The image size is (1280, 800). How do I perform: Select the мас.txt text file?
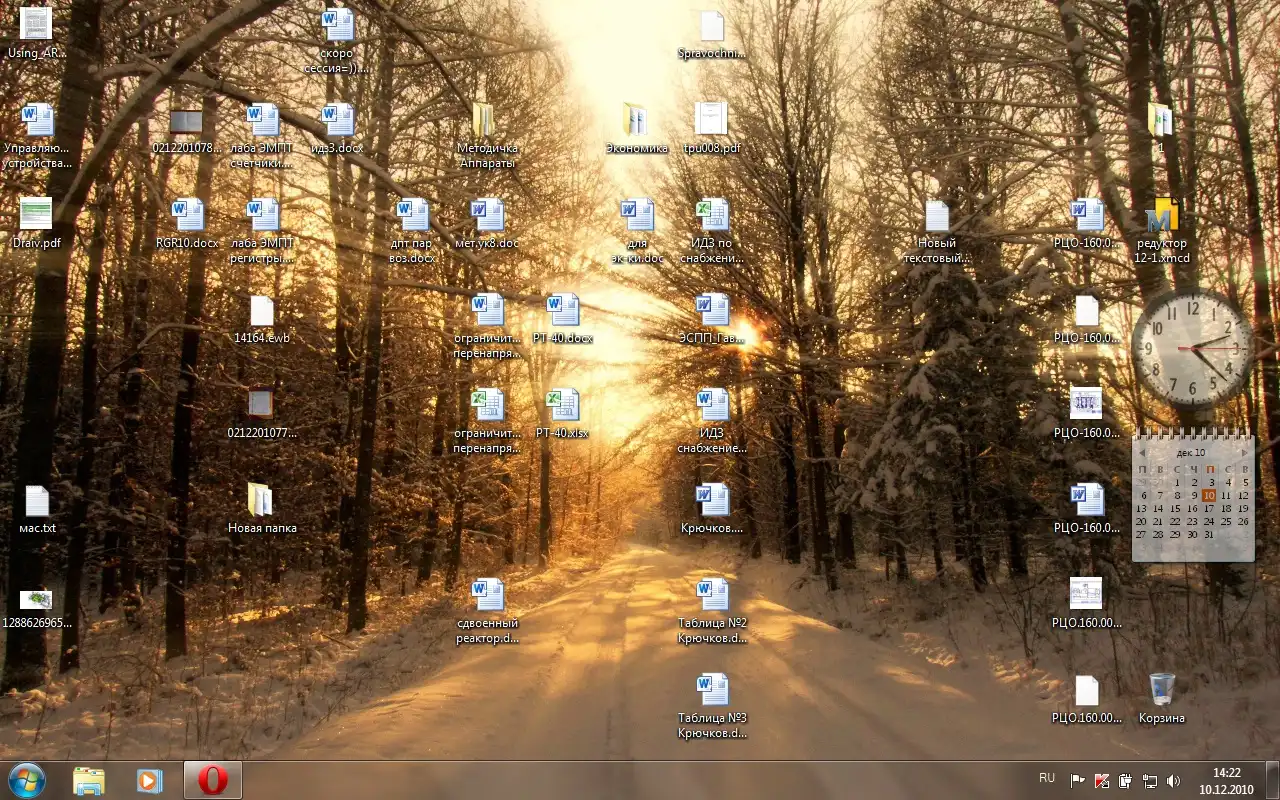point(37,501)
